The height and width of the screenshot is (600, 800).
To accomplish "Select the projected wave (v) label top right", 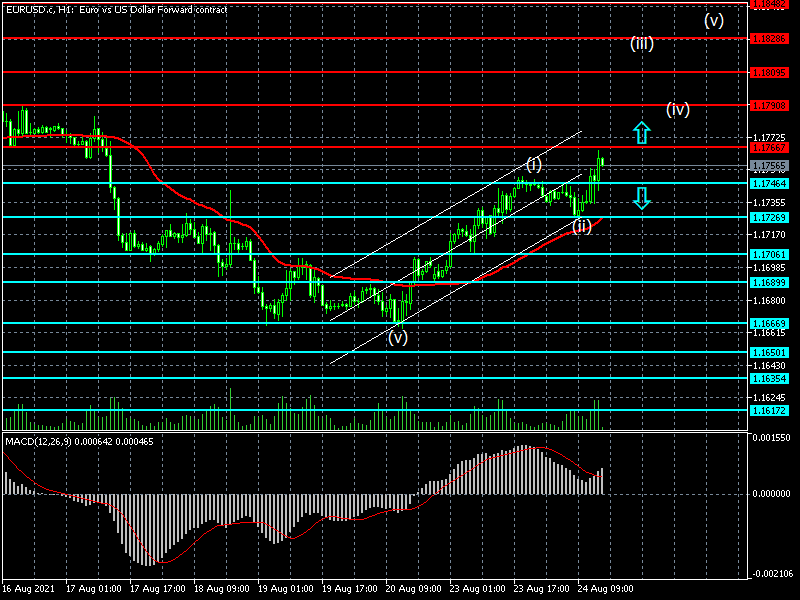I will [713, 20].
